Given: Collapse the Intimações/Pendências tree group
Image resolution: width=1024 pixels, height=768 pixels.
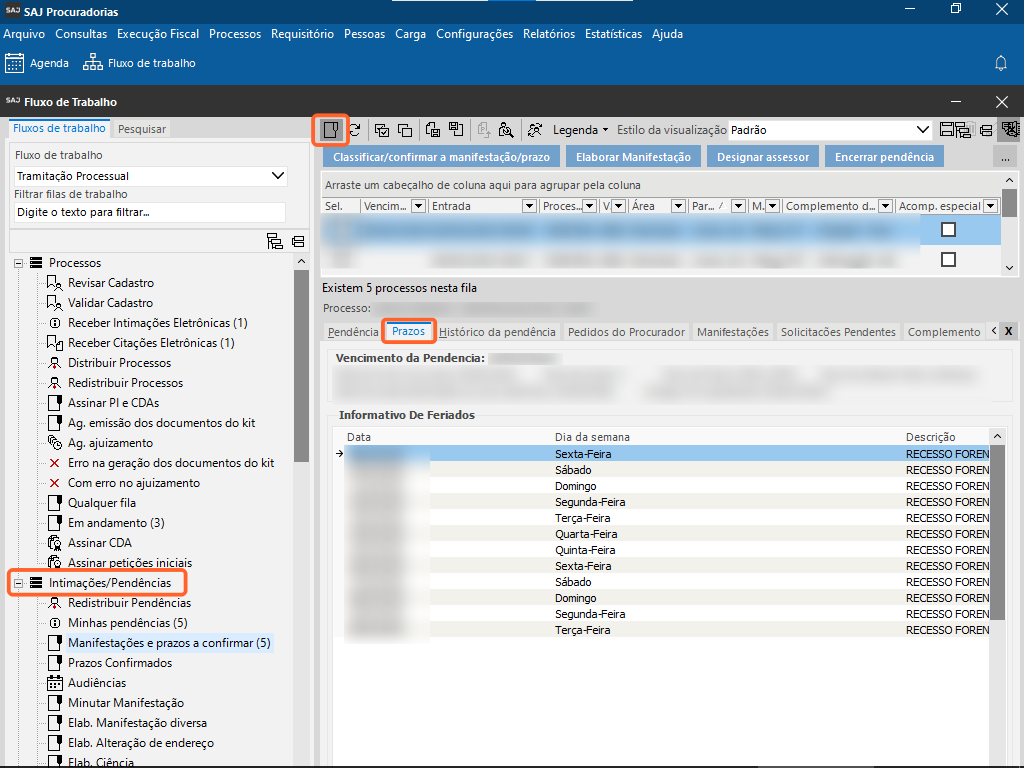Looking at the screenshot, I should click(x=19, y=583).
